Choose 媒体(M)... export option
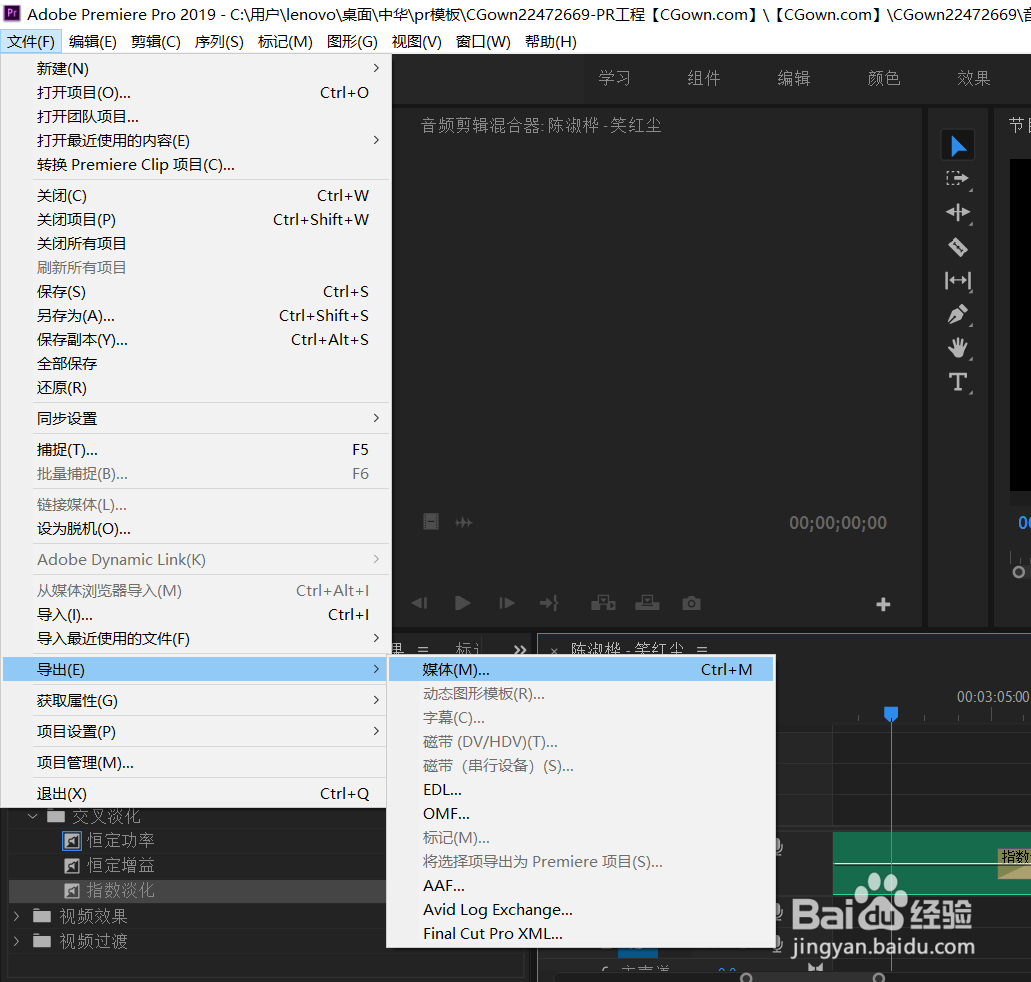This screenshot has width=1031, height=982. pos(581,670)
